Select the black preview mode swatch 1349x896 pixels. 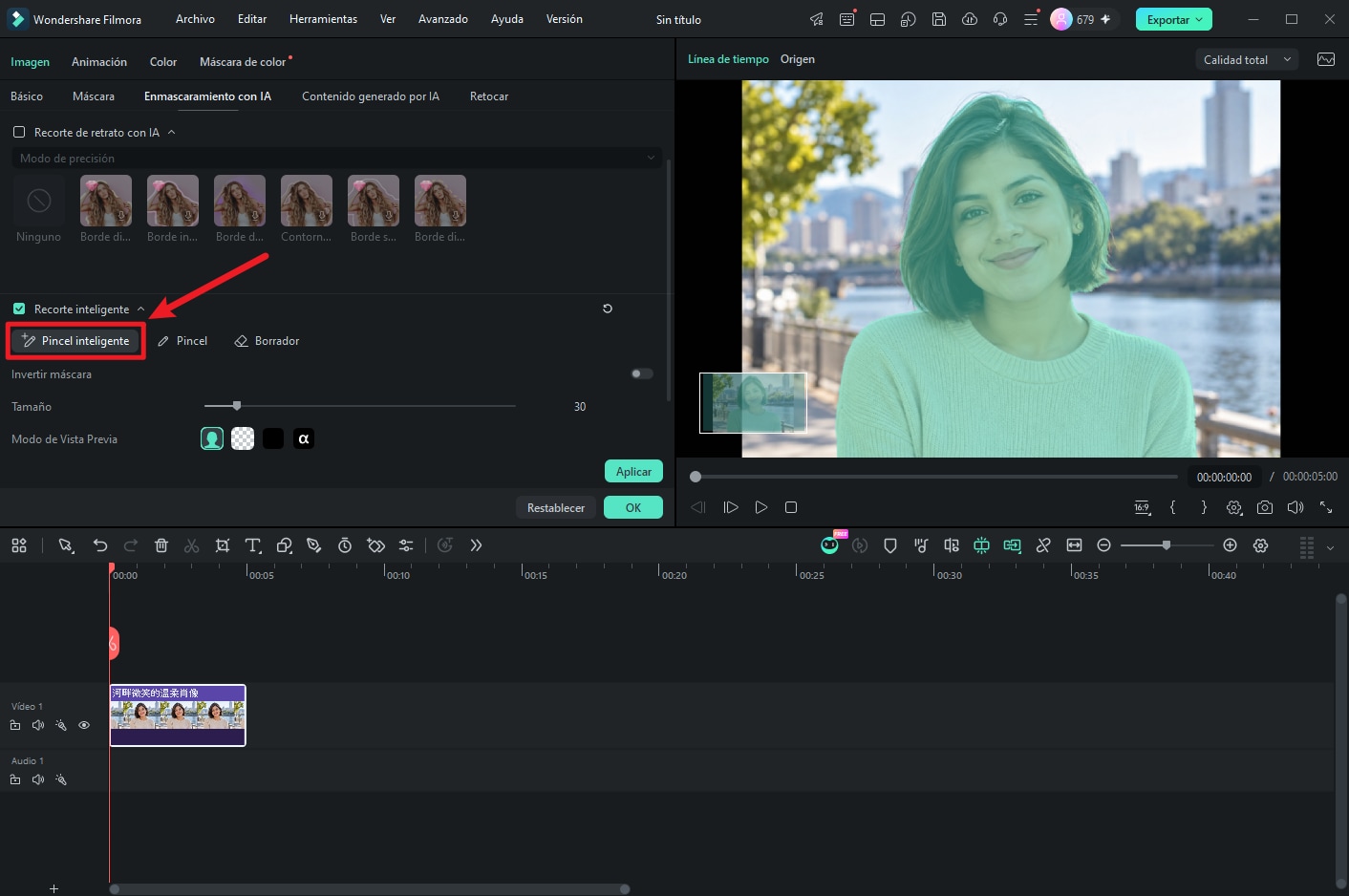click(x=273, y=438)
